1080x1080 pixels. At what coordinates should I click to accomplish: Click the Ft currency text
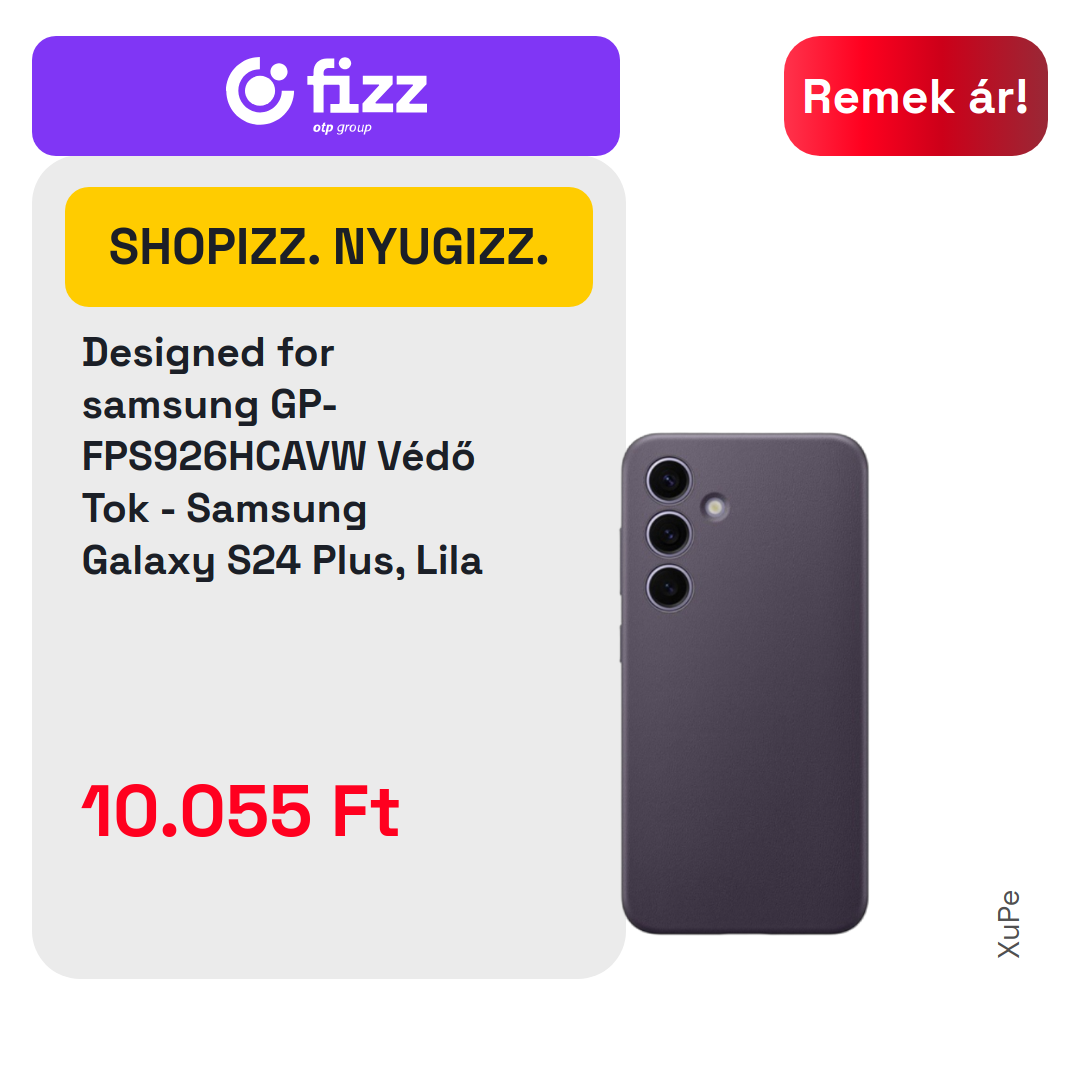coord(366,811)
